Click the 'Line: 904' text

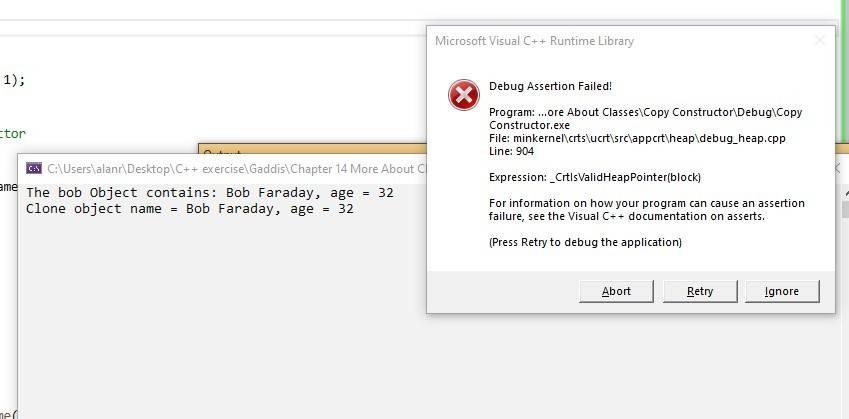coord(511,151)
